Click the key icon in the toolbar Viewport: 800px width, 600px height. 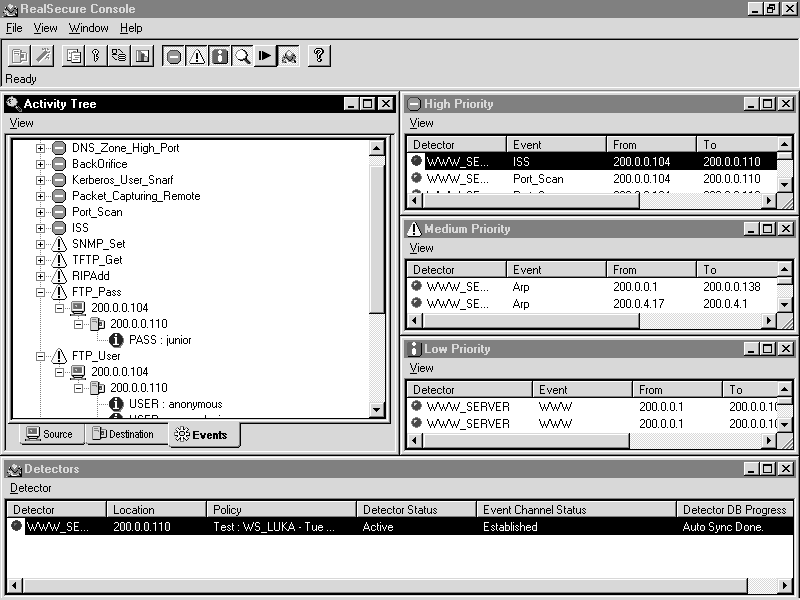(97, 56)
